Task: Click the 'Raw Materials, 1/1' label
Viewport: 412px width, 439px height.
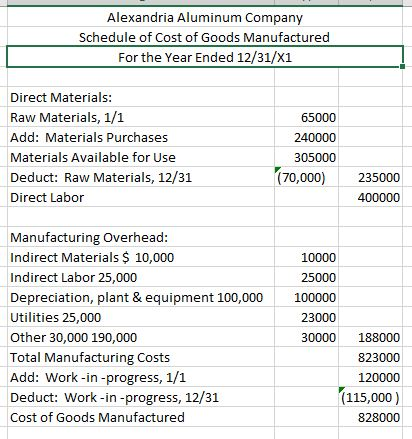Action: (x=67, y=118)
